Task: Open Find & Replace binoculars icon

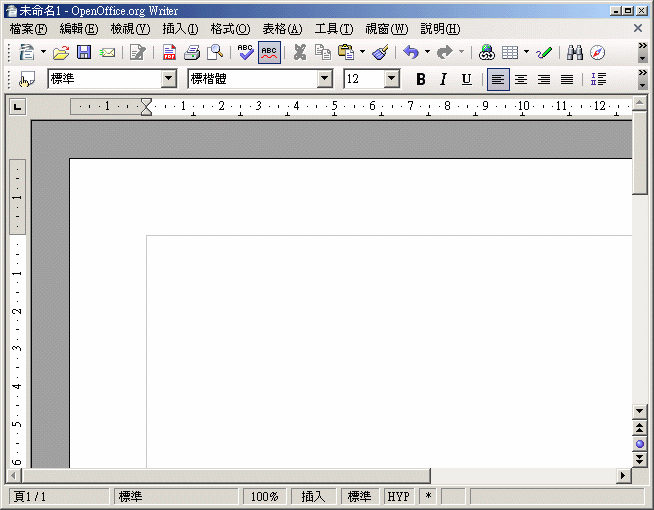Action: [575, 53]
